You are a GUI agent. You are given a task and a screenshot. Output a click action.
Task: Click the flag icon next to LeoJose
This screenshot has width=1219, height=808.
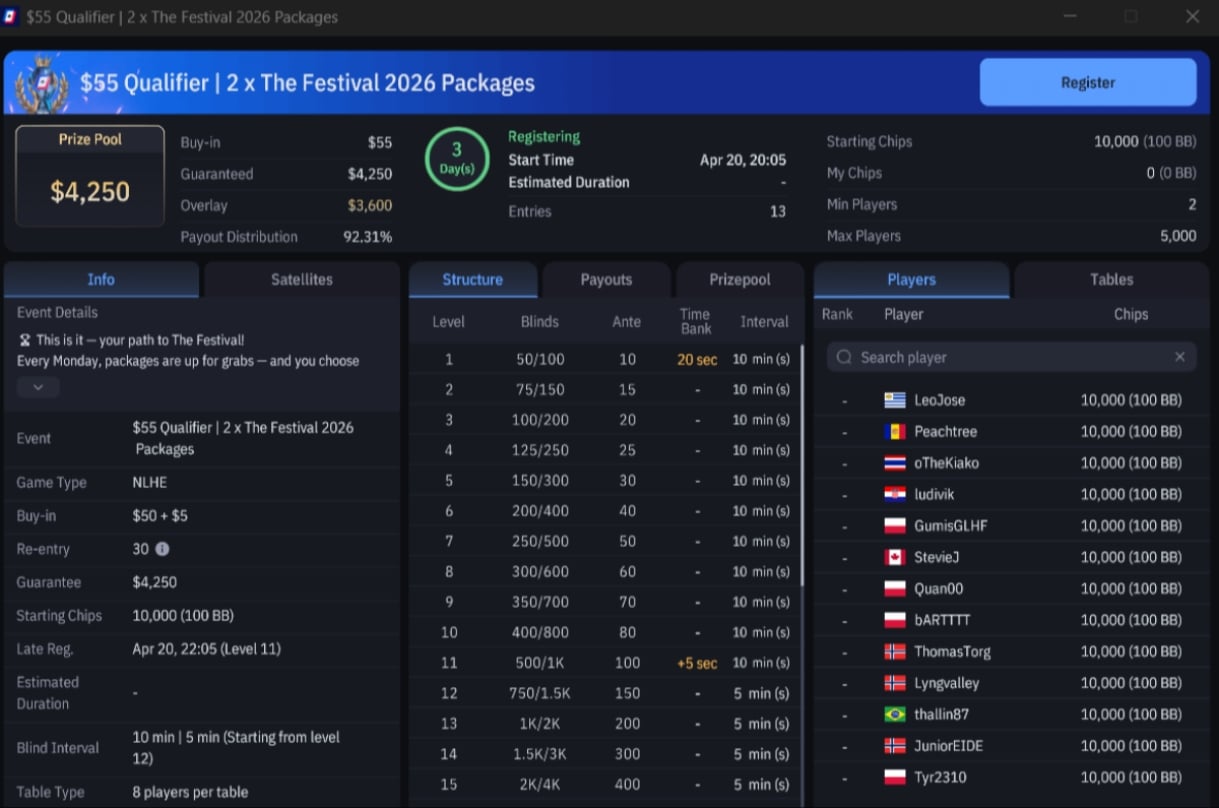(894, 400)
